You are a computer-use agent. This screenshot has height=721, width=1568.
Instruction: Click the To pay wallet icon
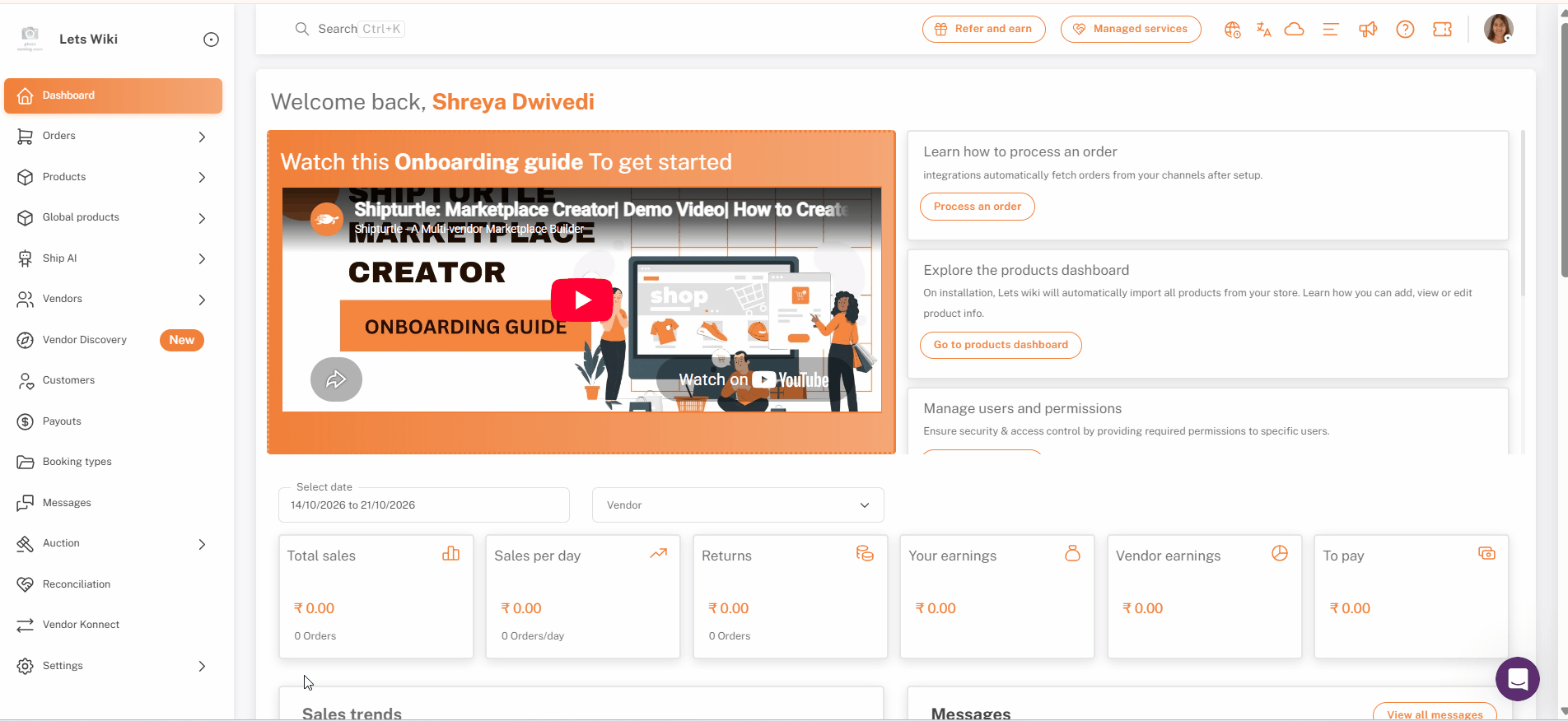[1486, 554]
